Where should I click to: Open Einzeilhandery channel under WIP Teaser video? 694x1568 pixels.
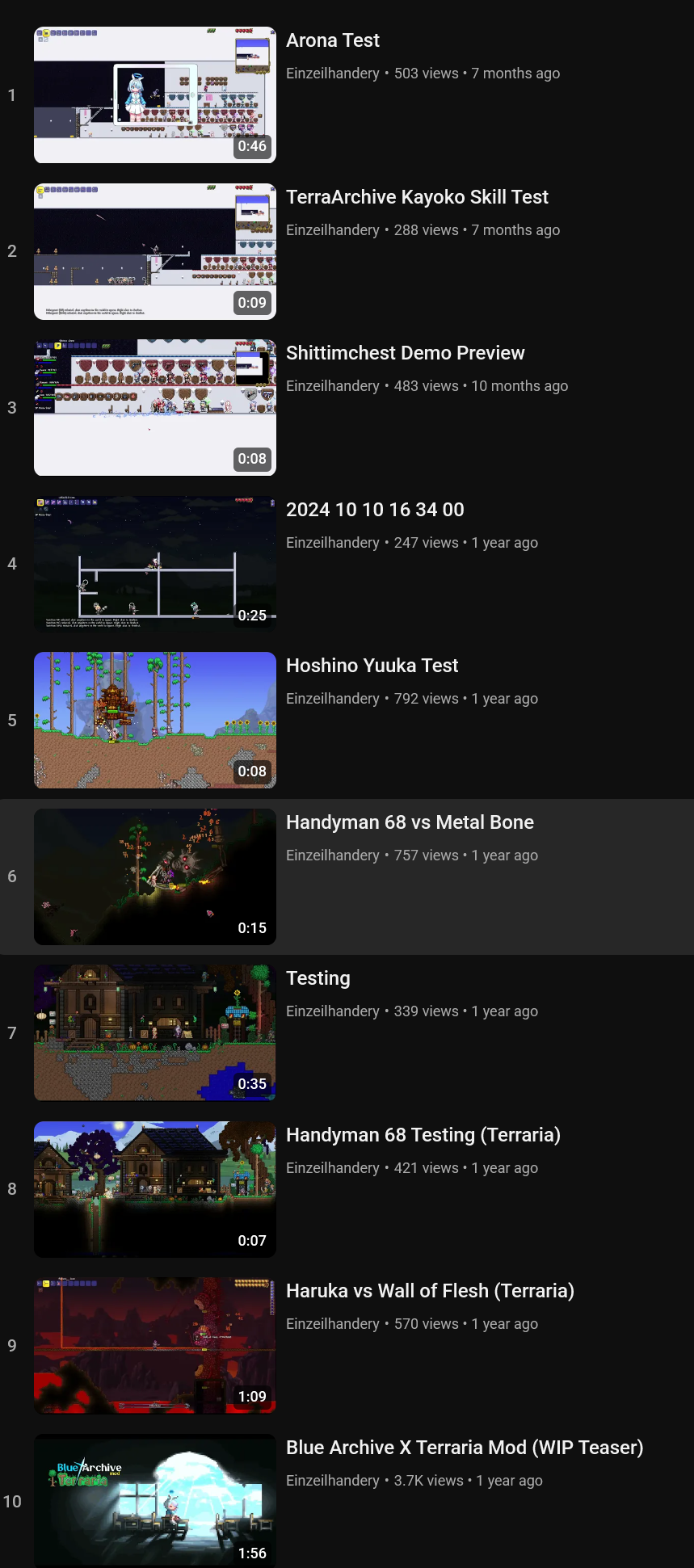[333, 1481]
